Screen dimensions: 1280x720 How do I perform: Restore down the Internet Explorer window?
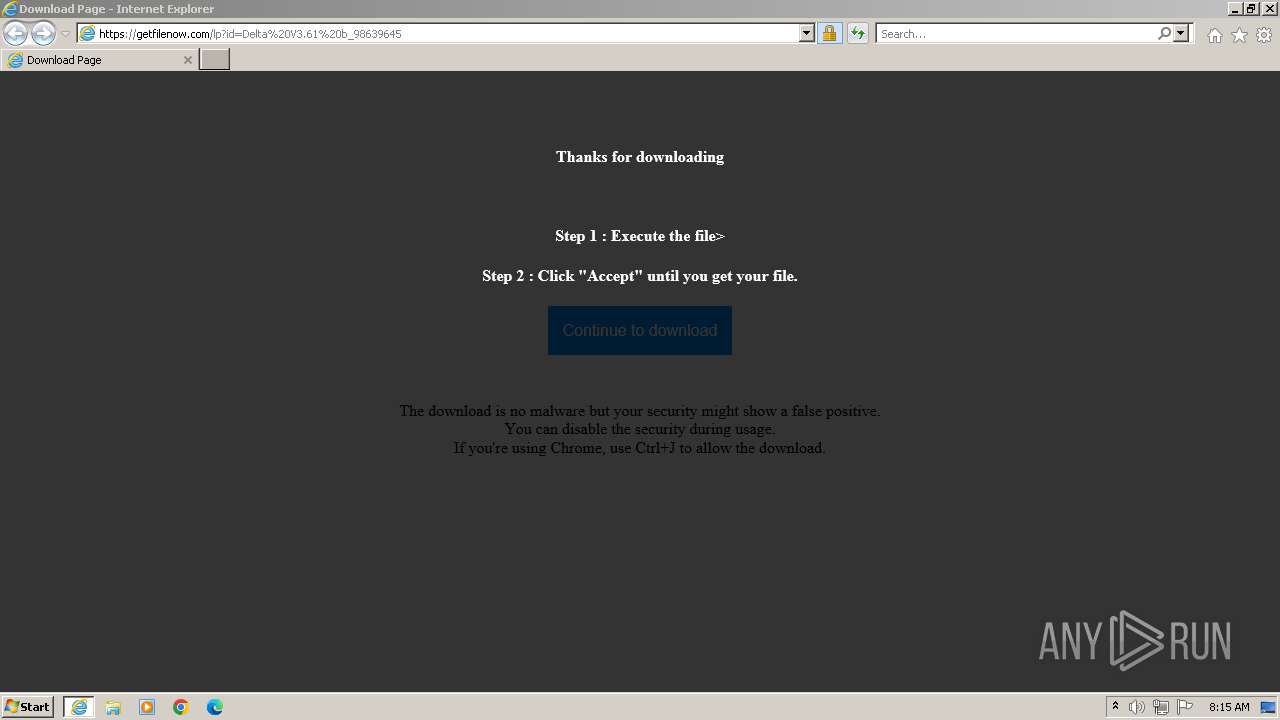[1251, 9]
